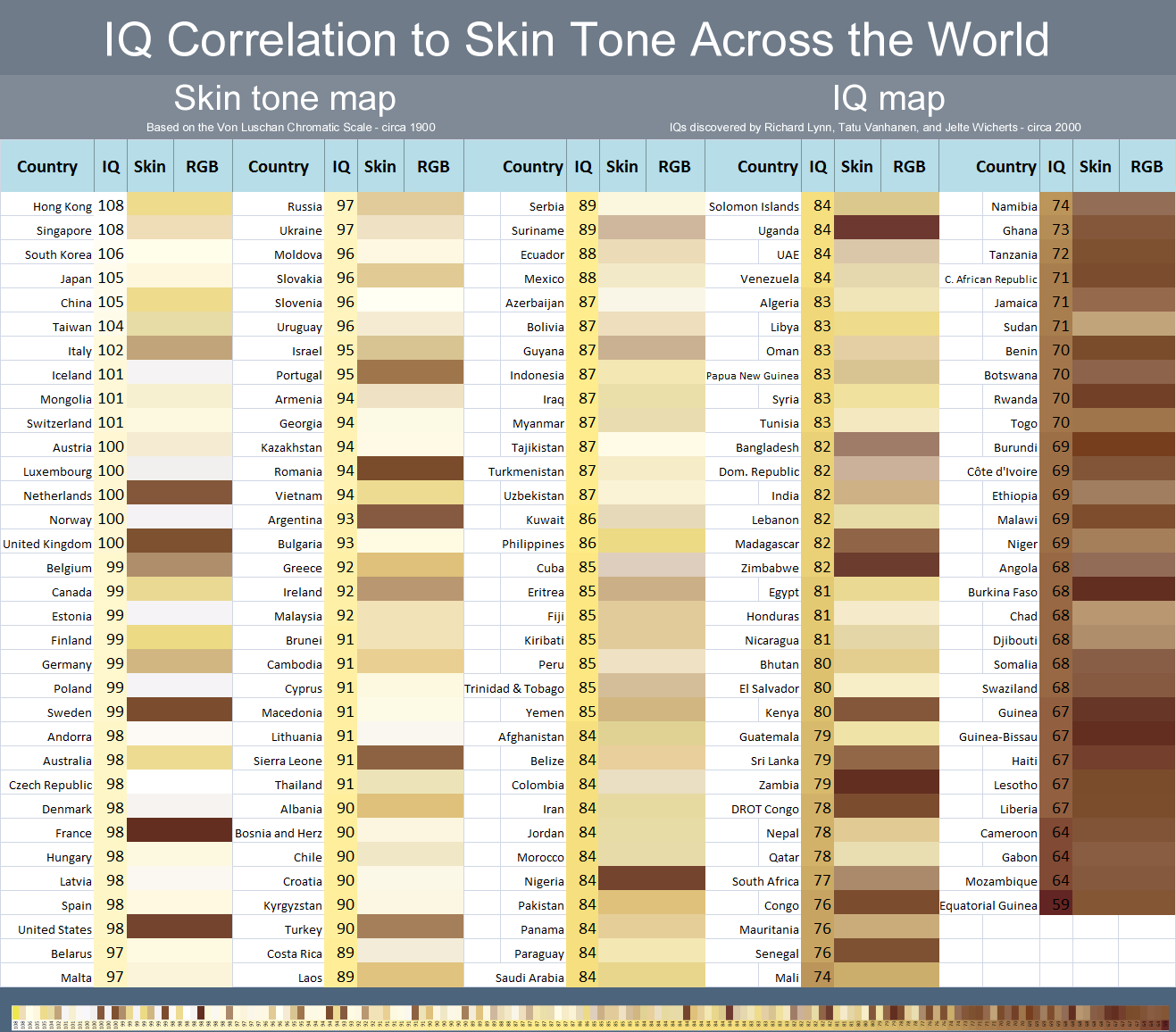This screenshot has height=1032, width=1176.
Task: Click the title "IQ Correlation to Skin Tone Across the World"
Action: tap(577, 40)
